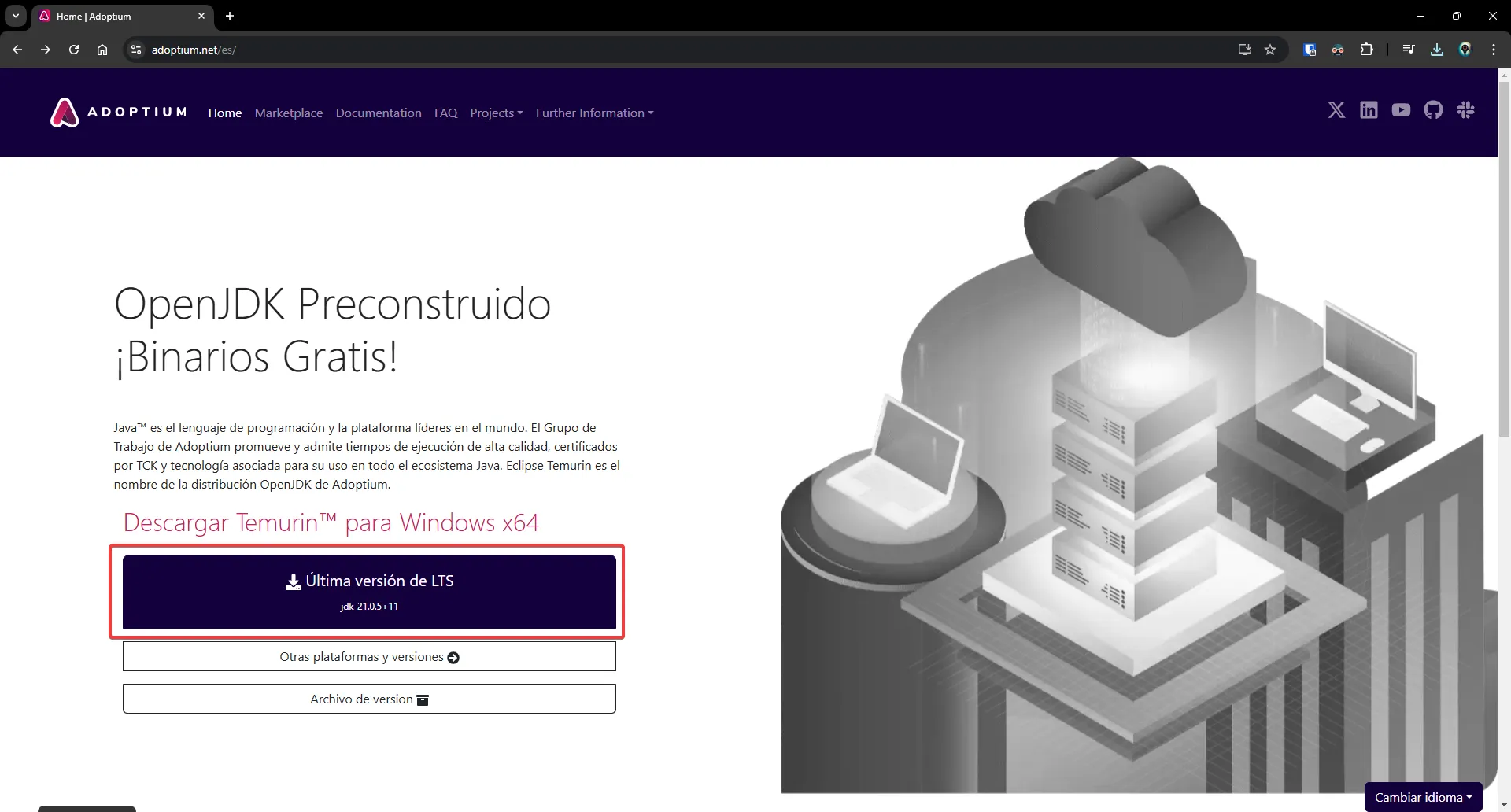Open Adoptium's X (Twitter) page
Screen dimensions: 1511x812
[x=1336, y=110]
